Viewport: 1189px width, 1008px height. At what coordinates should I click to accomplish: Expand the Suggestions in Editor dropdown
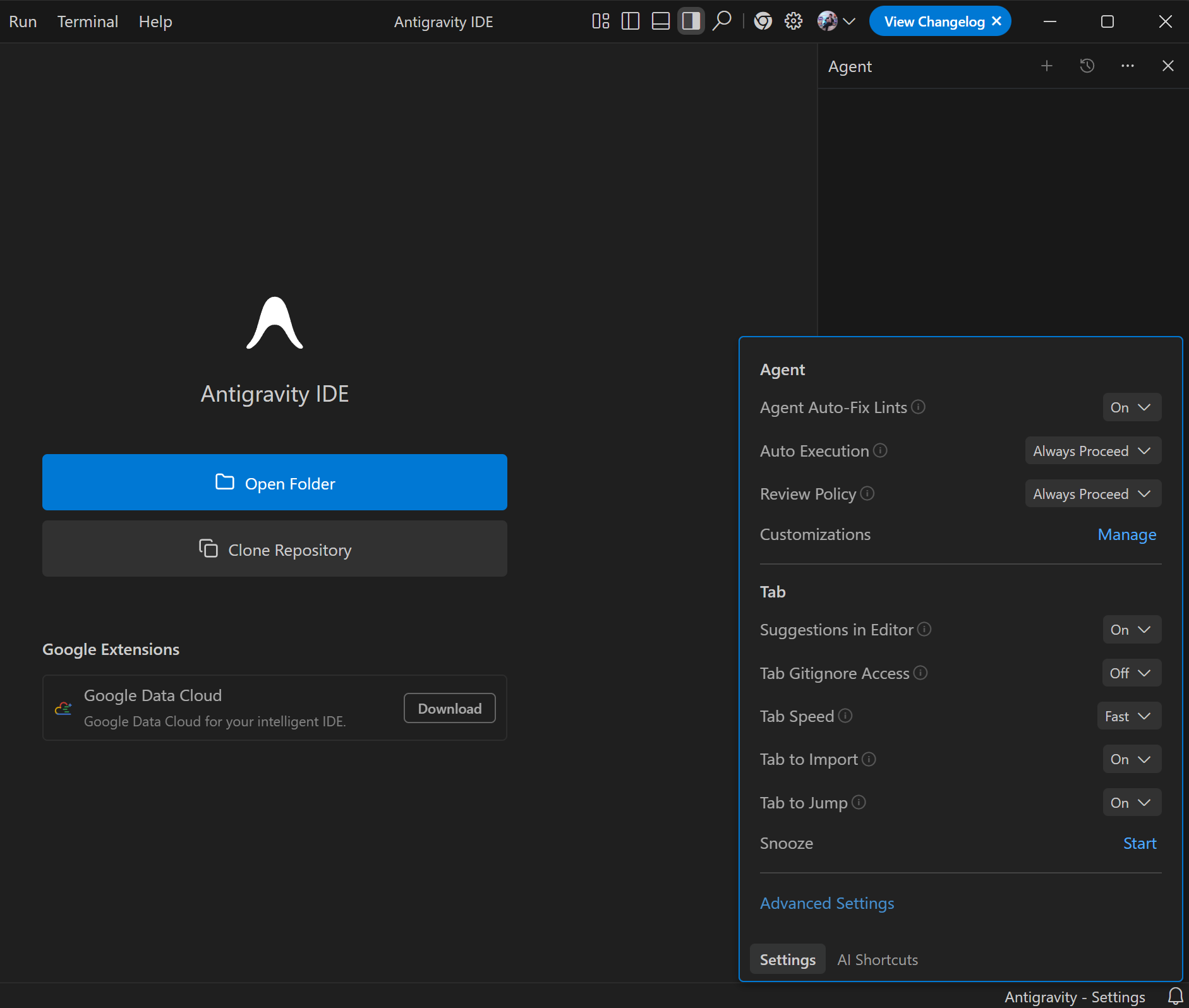point(1132,630)
